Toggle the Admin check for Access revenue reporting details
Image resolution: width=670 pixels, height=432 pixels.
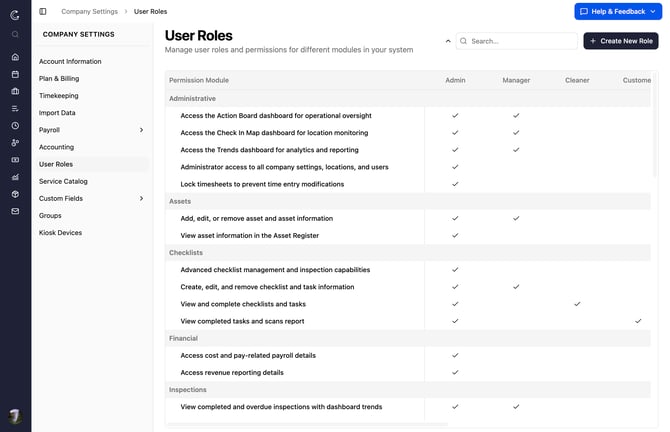tap(455, 372)
